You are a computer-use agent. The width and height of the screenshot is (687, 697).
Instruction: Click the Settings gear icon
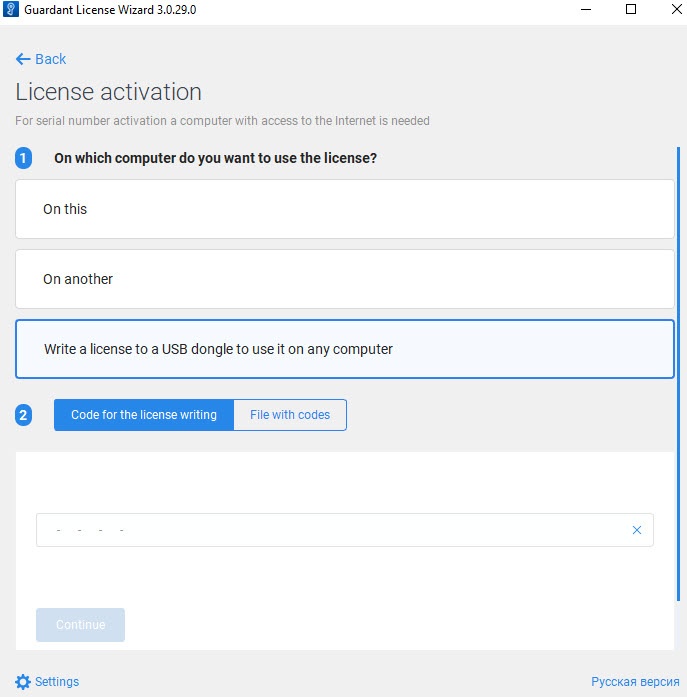tap(23, 682)
